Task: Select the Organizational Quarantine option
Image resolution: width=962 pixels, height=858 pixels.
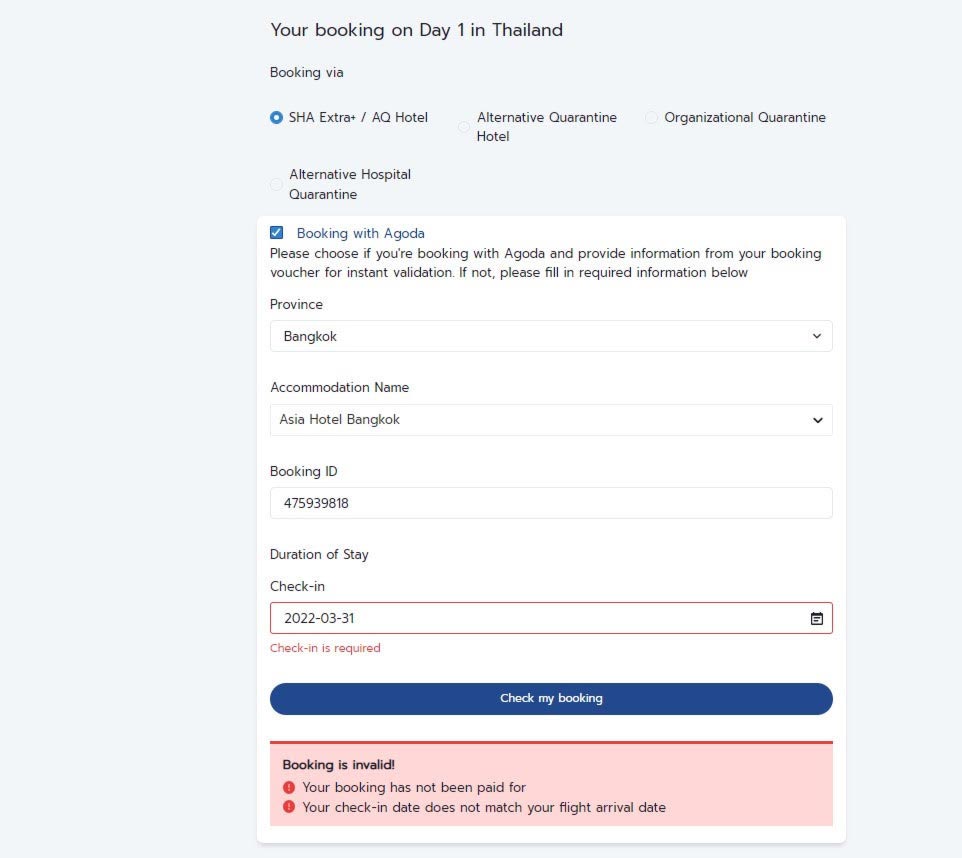Action: [x=651, y=117]
